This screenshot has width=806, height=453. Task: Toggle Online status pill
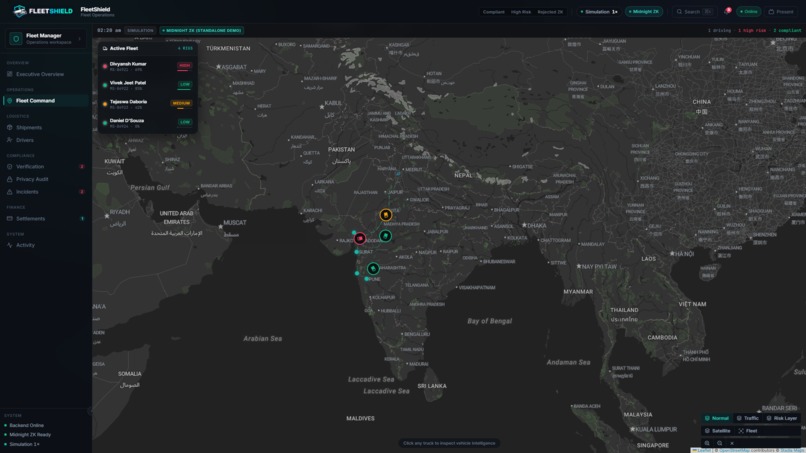click(748, 11)
